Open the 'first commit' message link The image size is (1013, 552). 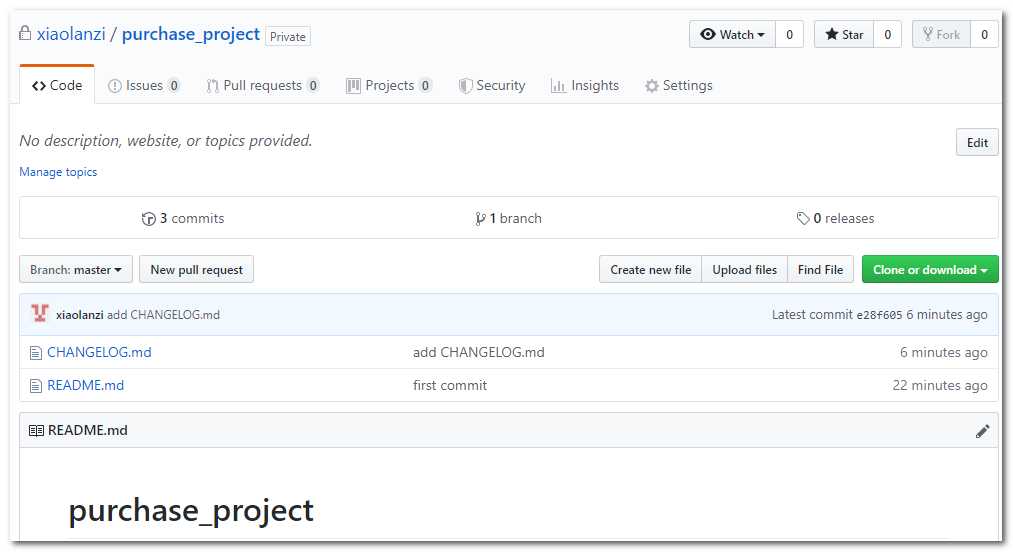tap(450, 385)
